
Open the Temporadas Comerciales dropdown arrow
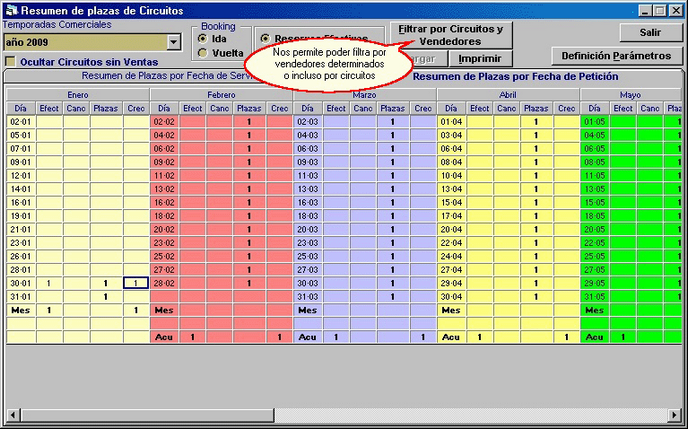[173, 42]
